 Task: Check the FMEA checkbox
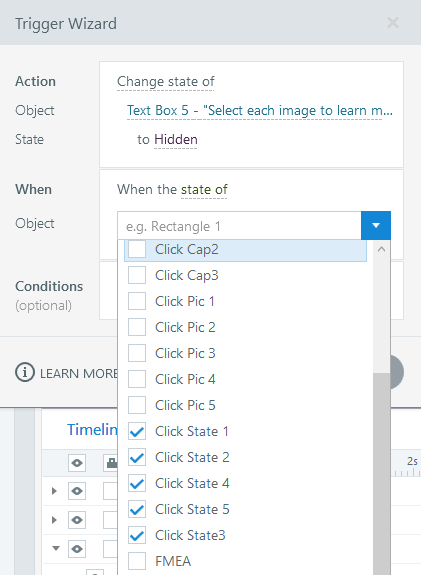click(x=137, y=561)
